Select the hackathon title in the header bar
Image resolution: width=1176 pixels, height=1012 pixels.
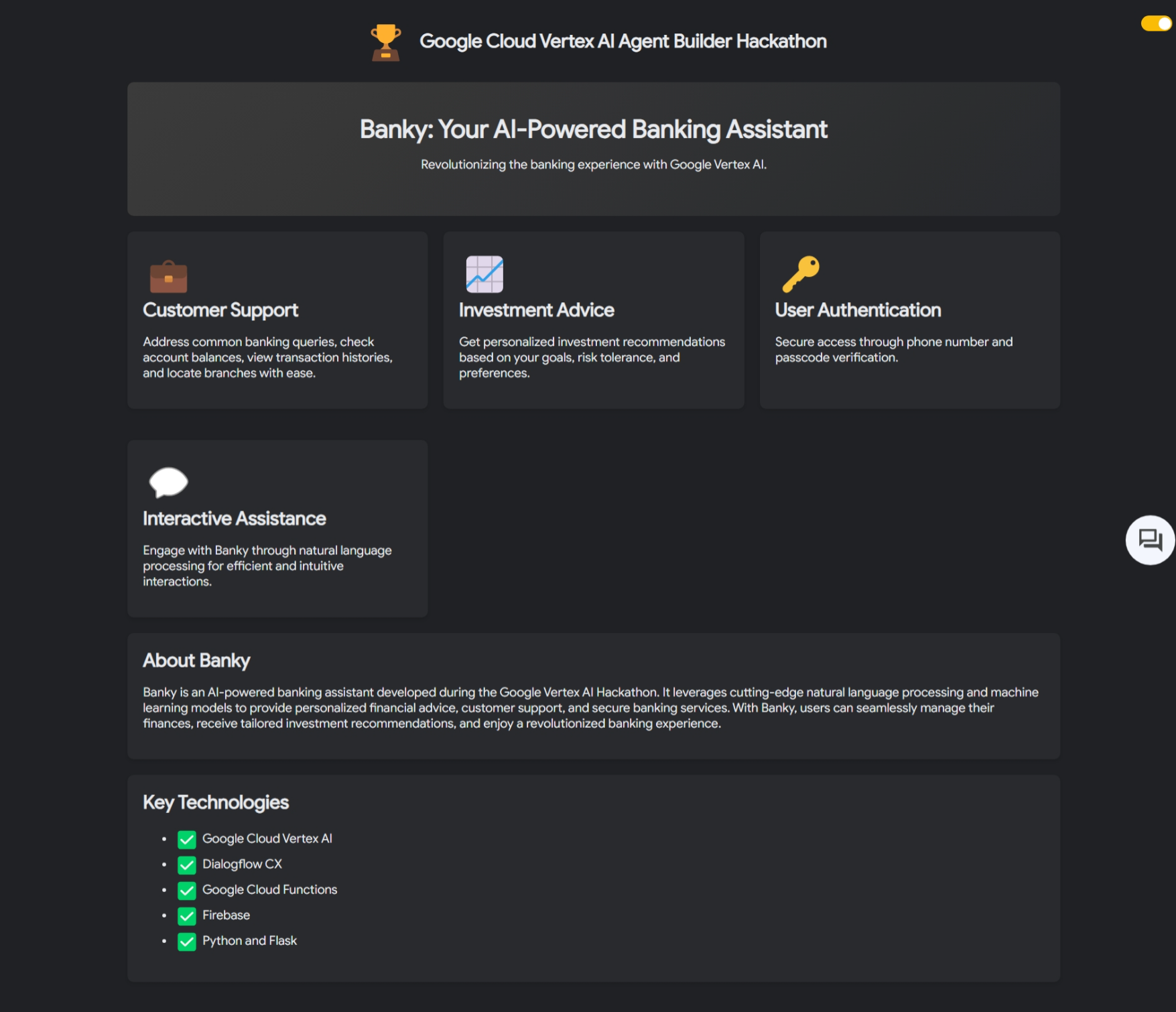coord(623,41)
